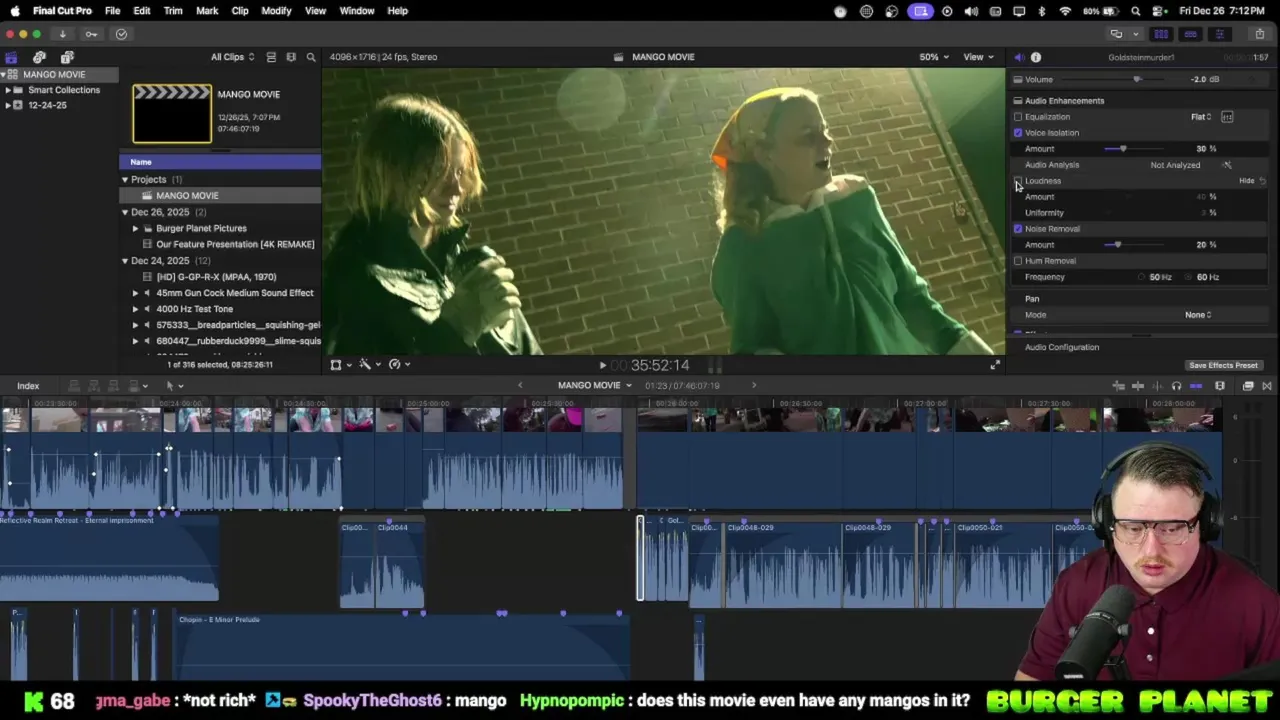Disable the Voice Isolation checkbox

[x=1018, y=133]
